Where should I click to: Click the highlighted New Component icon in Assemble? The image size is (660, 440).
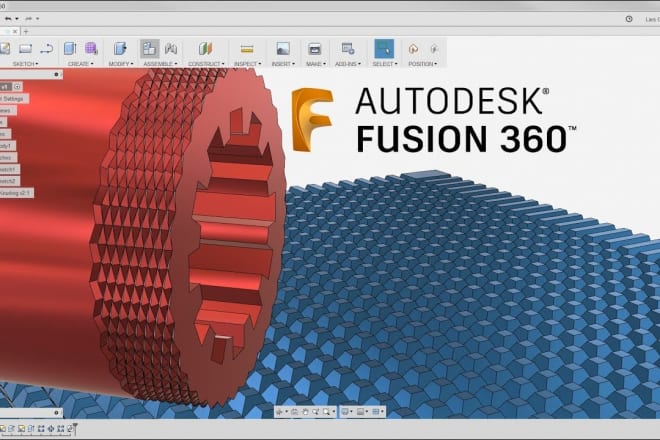(149, 49)
